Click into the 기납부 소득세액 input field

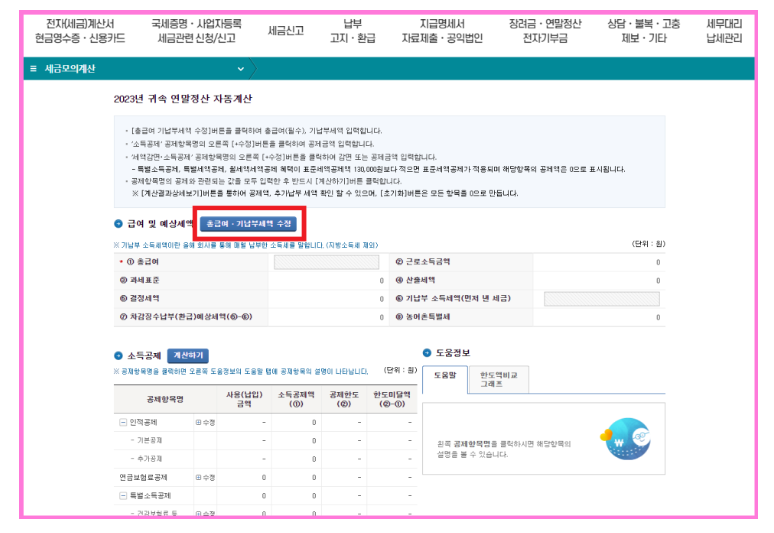click(602, 299)
